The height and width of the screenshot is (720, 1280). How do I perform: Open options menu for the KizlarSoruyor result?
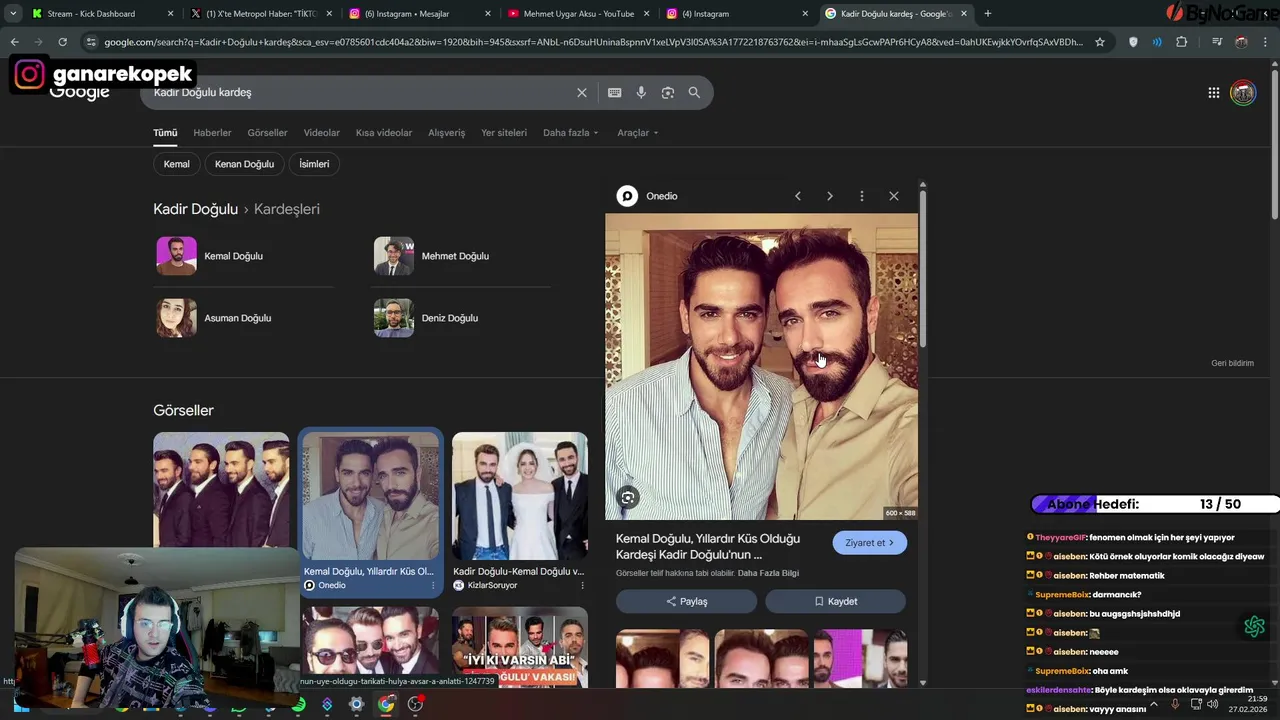pos(582,585)
